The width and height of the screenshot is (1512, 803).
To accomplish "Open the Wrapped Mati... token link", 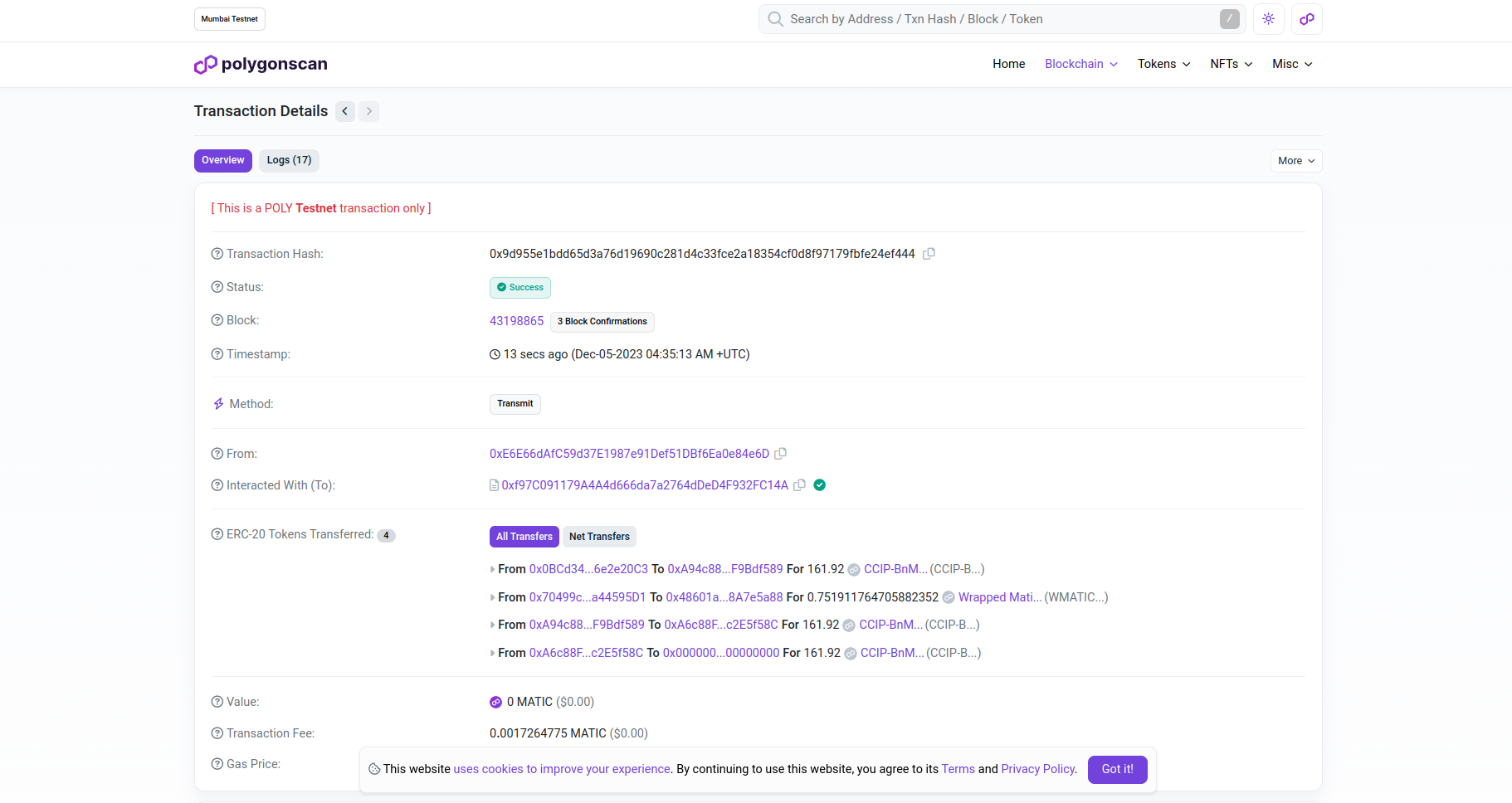I will pyautogui.click(x=1000, y=597).
